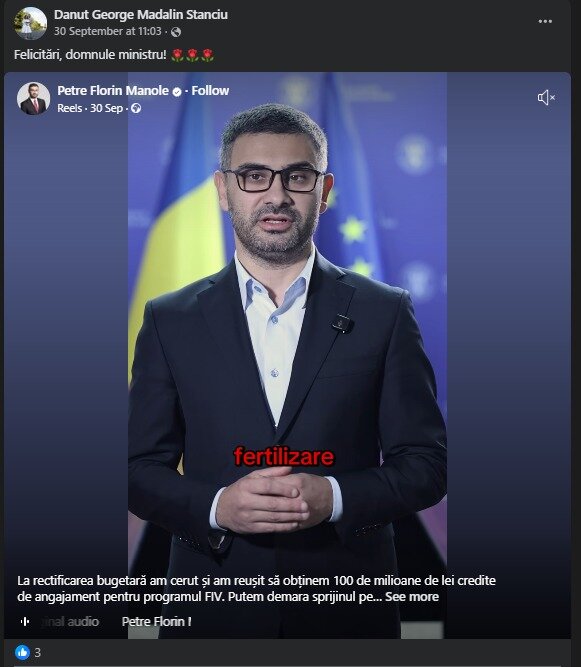This screenshot has width=581, height=667.
Task: Unmute the reel using the speaker icon
Action: 546,97
